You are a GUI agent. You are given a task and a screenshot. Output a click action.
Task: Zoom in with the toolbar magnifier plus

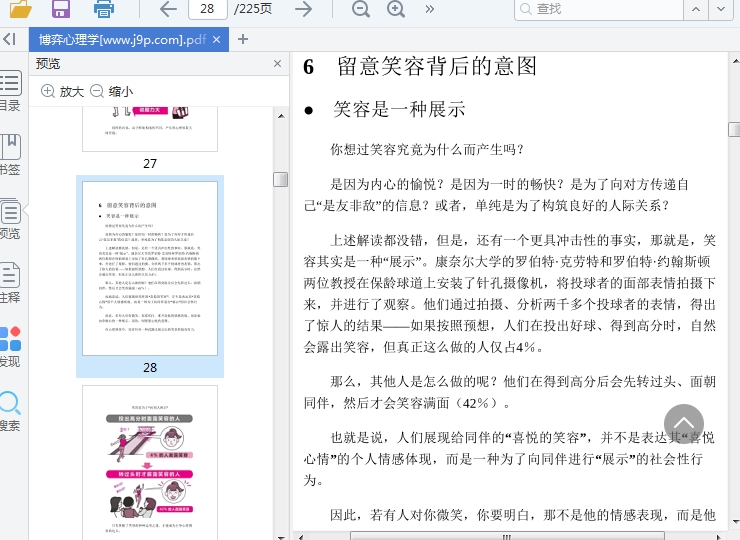(x=396, y=9)
